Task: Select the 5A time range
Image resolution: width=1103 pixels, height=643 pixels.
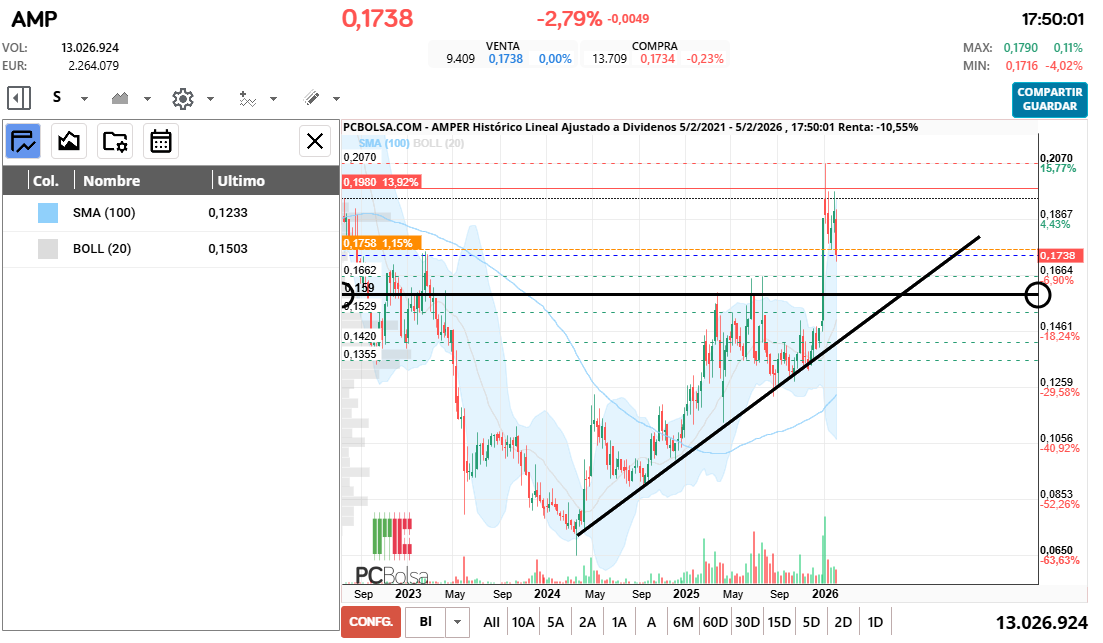Action: click(555, 622)
